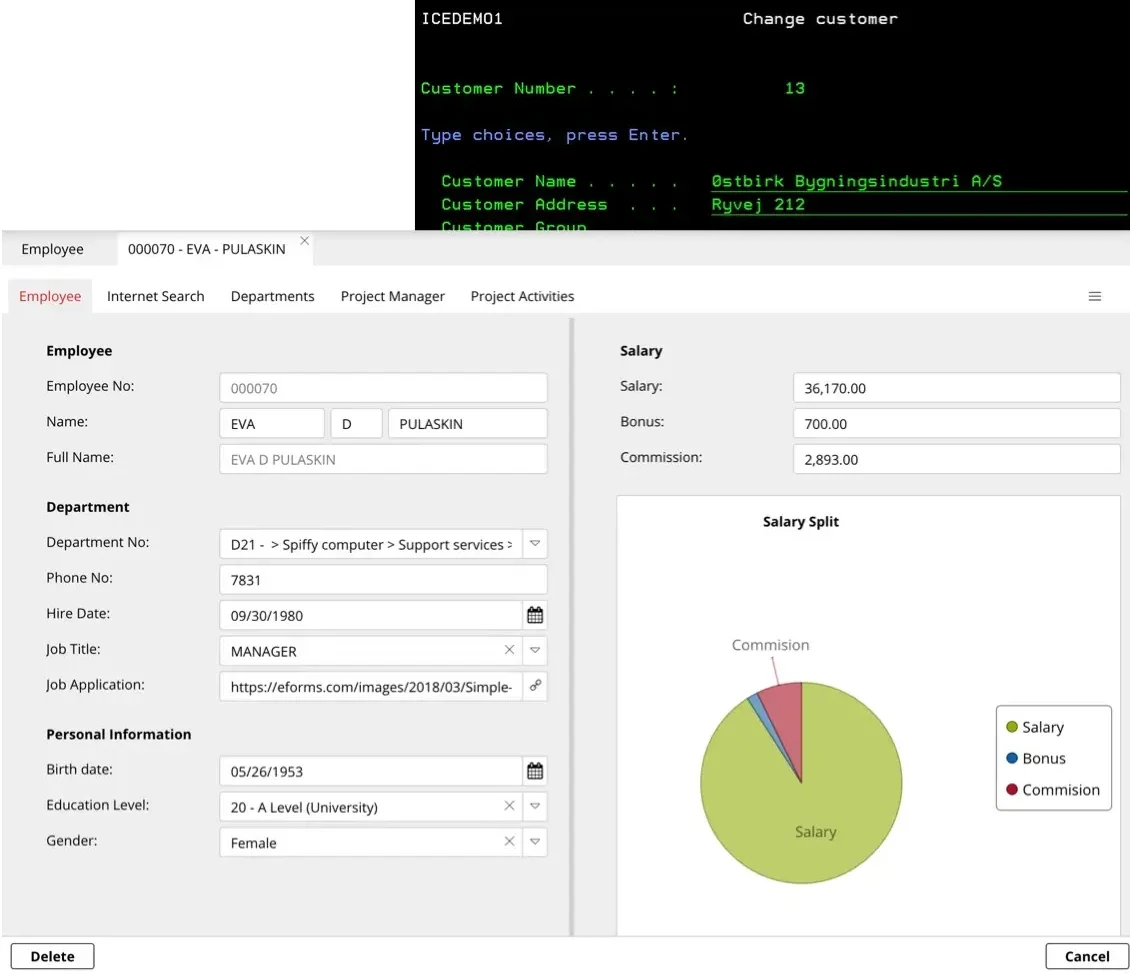1130x974 pixels.
Task: Clear the Job Title MANAGER value
Action: 509,650
